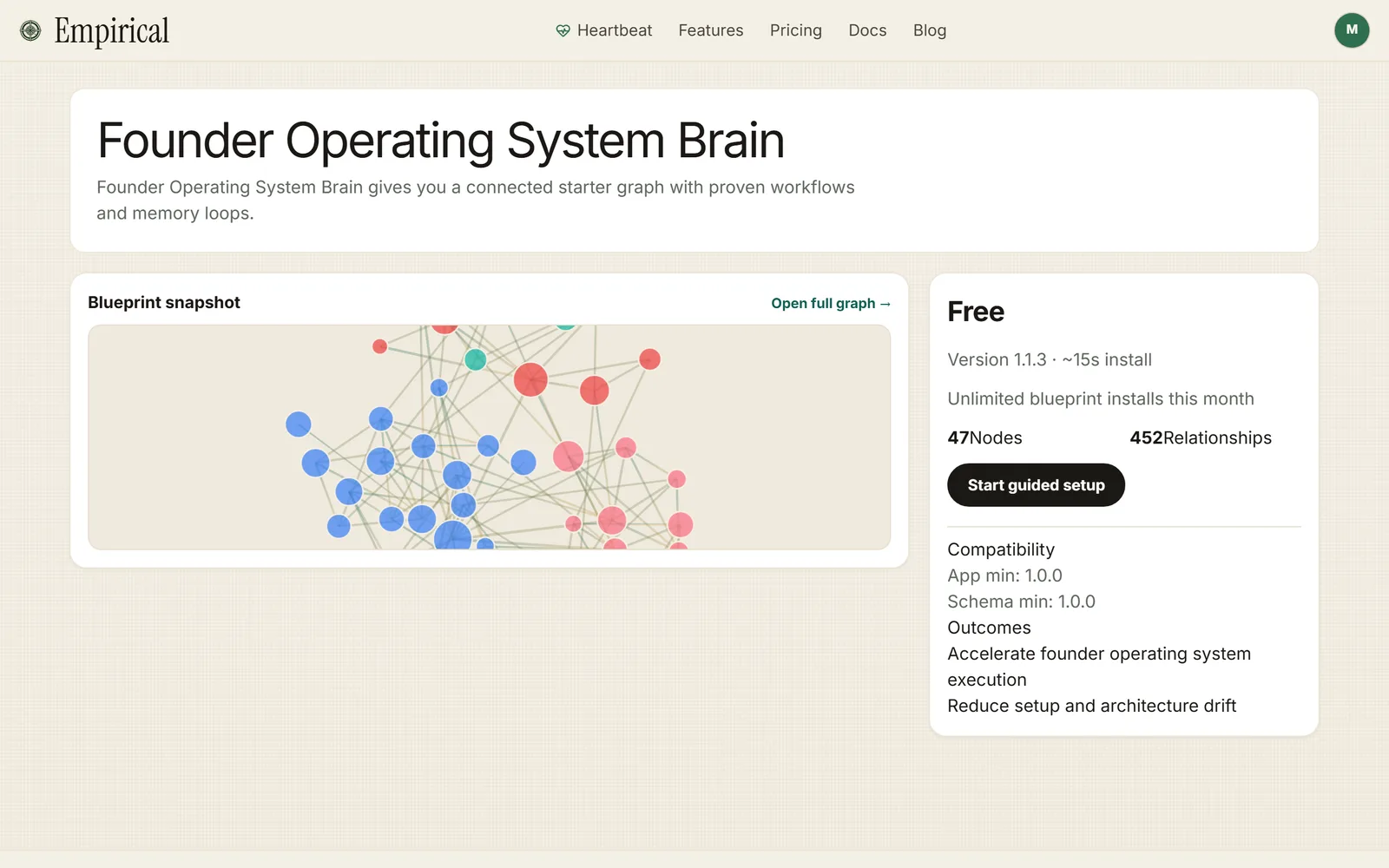
Task: Click the Empirical wordmark
Action: click(111, 31)
